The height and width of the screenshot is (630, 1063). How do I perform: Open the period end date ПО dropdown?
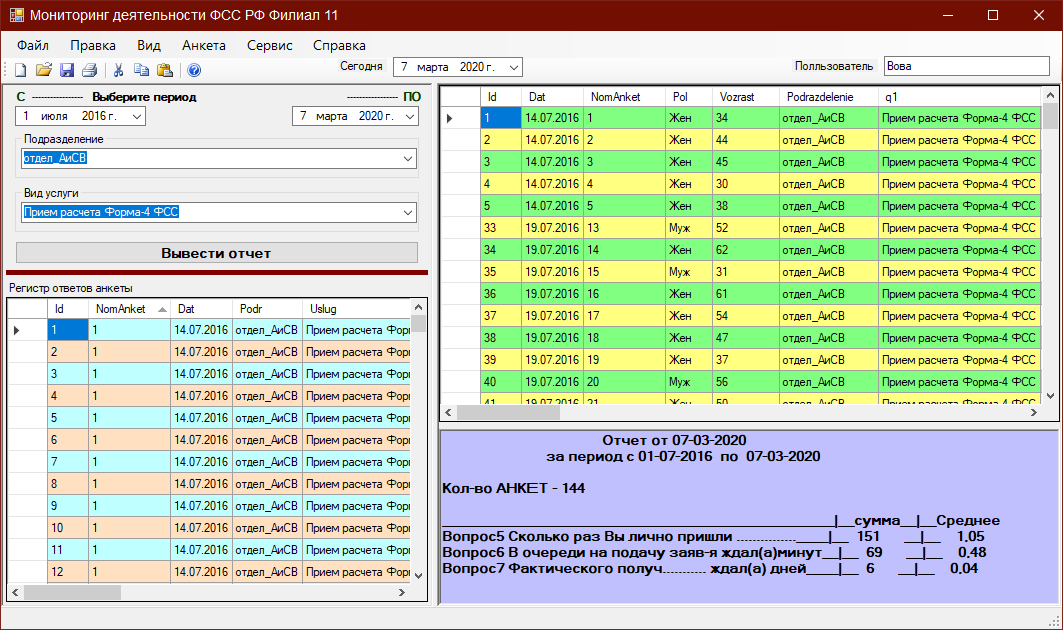[x=410, y=116]
